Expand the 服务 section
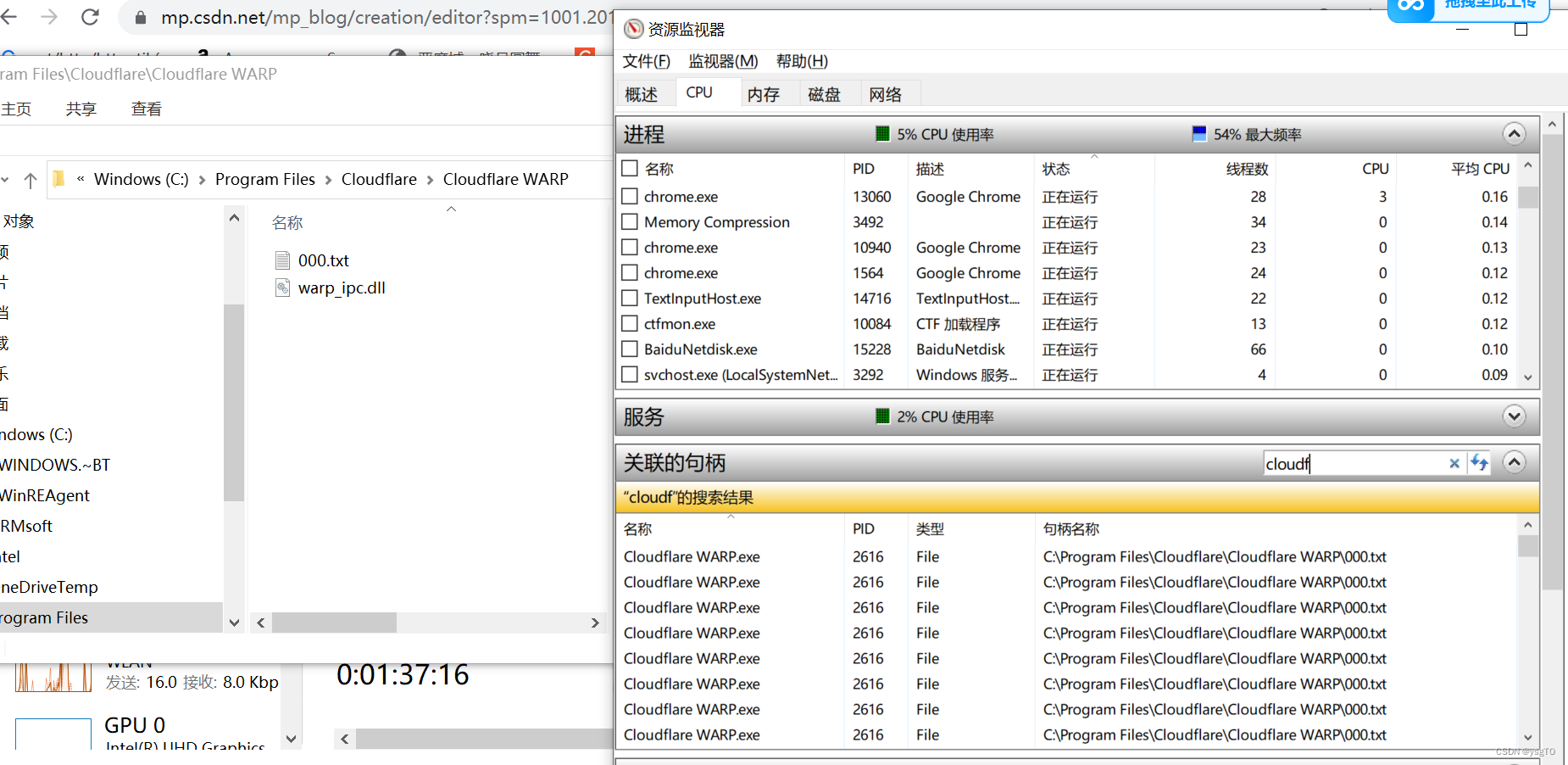The width and height of the screenshot is (1568, 765). [x=1514, y=416]
